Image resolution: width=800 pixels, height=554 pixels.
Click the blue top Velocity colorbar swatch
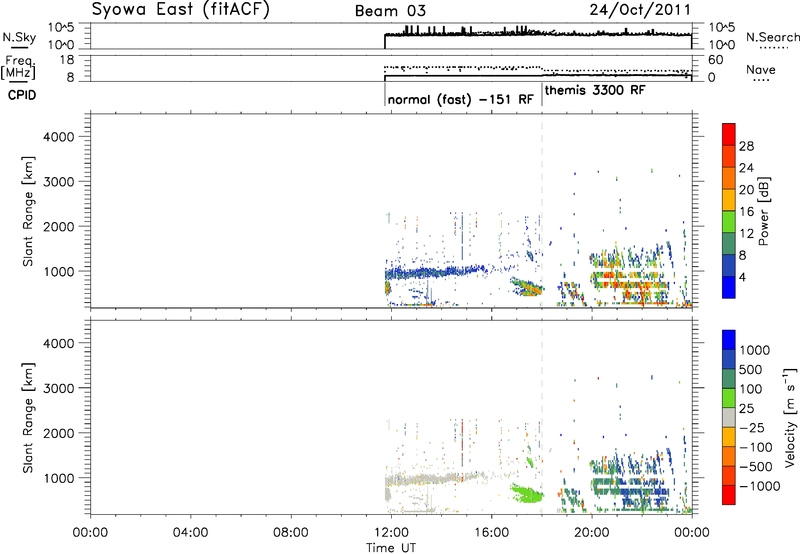pos(729,340)
